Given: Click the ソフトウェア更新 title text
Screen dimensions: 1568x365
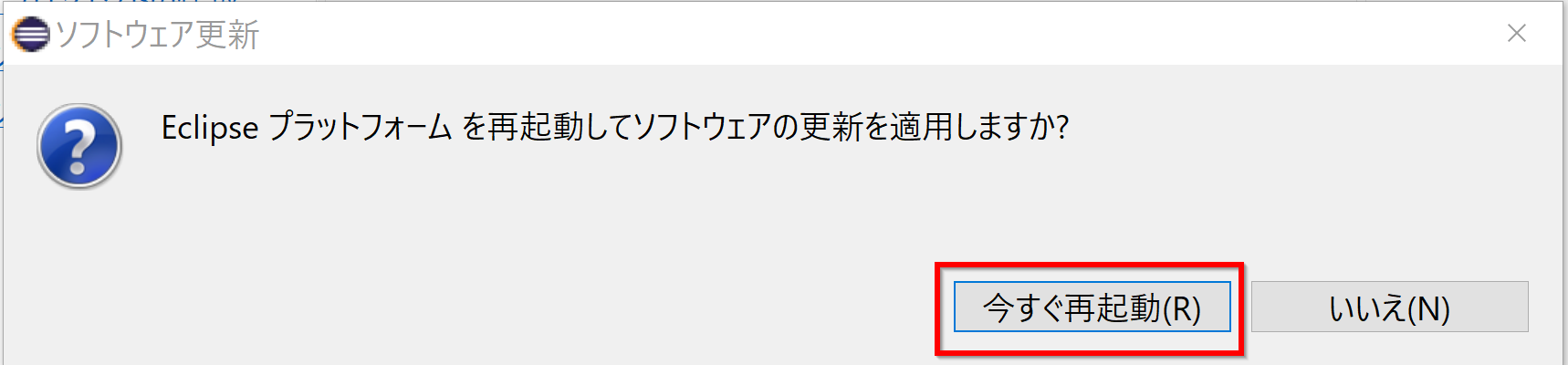Looking at the screenshot, I should [158, 35].
